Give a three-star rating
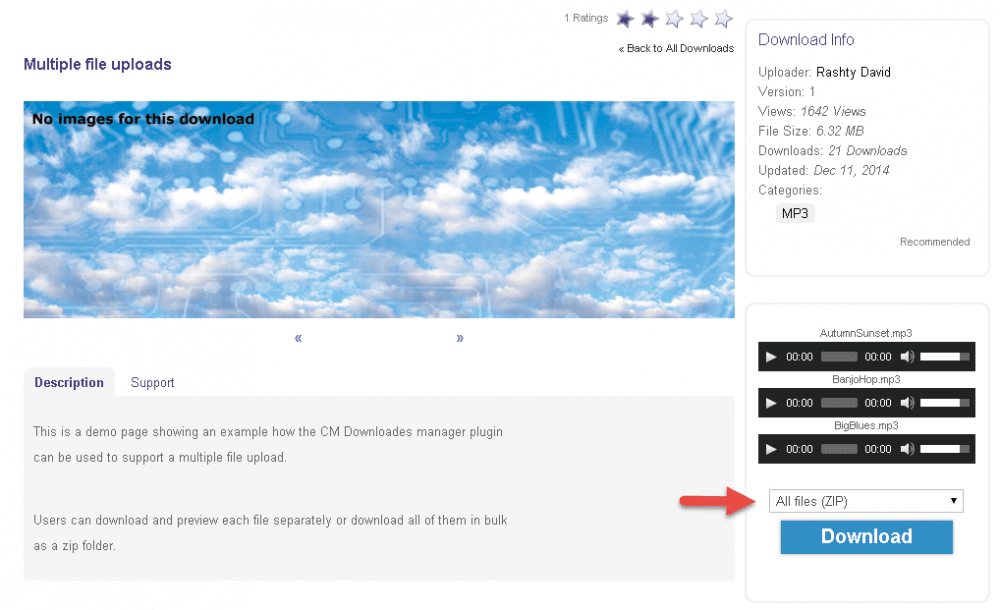 tap(674, 18)
